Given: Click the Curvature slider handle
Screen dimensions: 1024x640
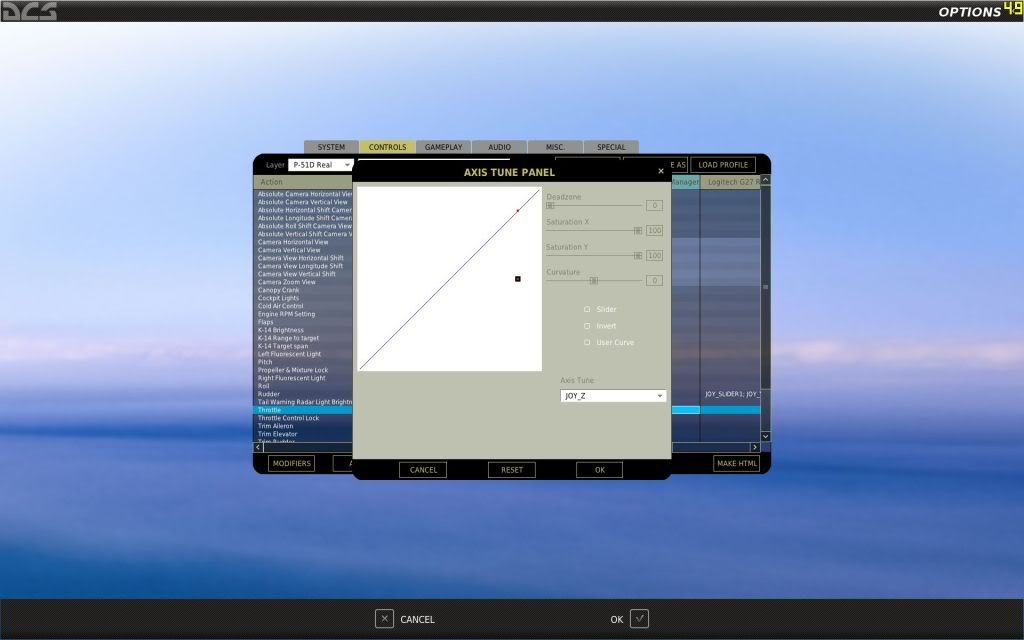Looking at the screenshot, I should [593, 281].
